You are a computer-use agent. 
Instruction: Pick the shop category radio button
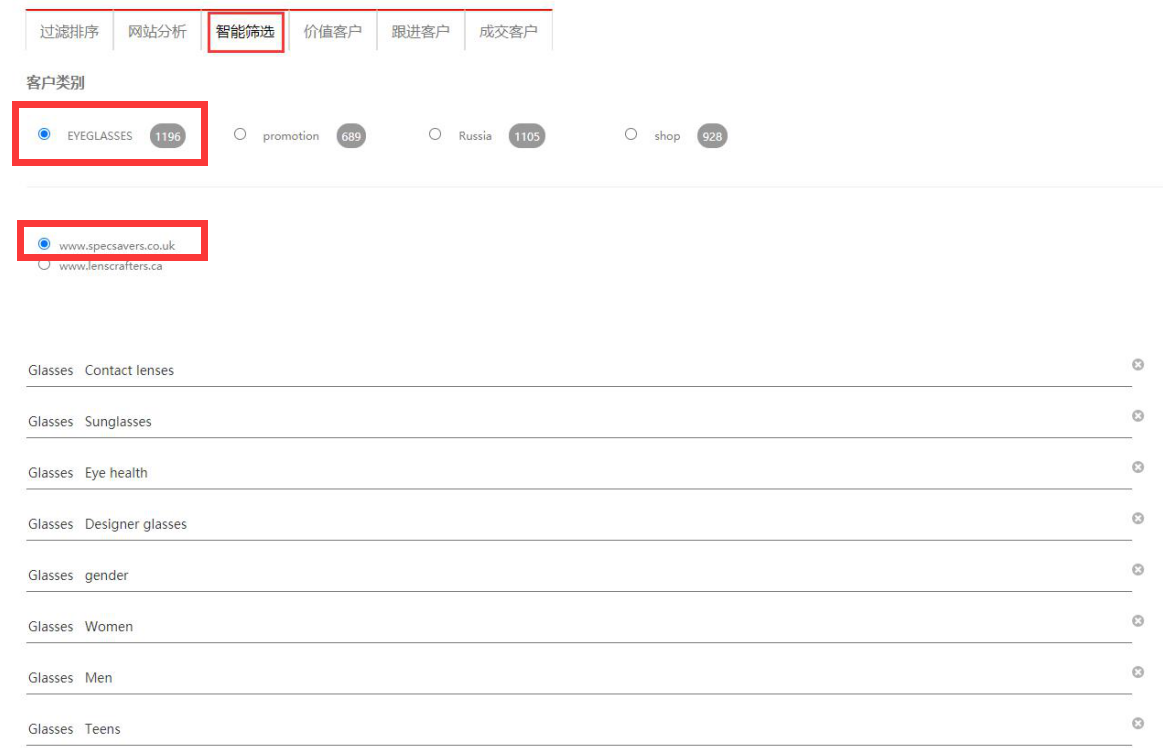coord(631,134)
